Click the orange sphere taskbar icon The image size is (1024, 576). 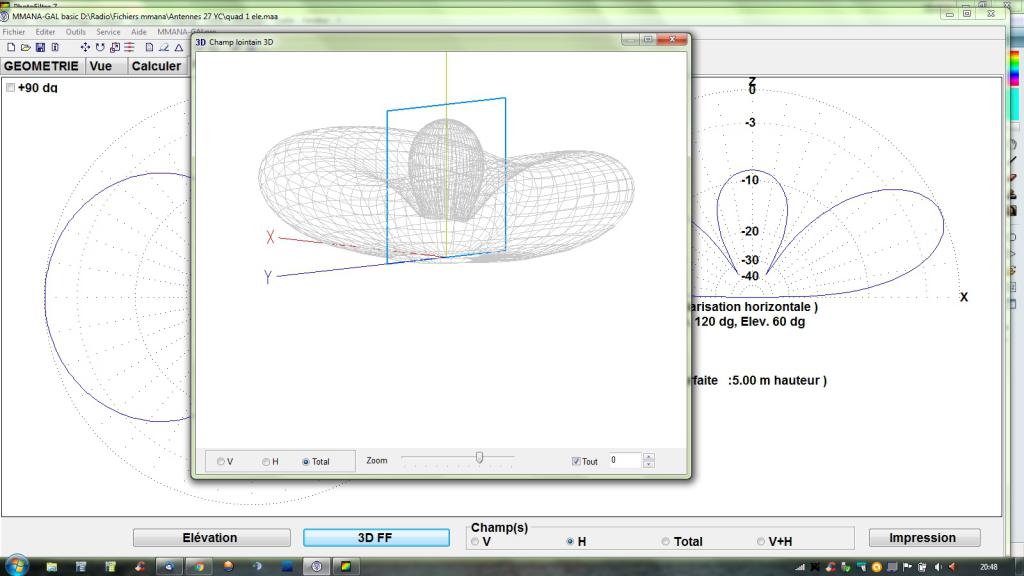228,566
